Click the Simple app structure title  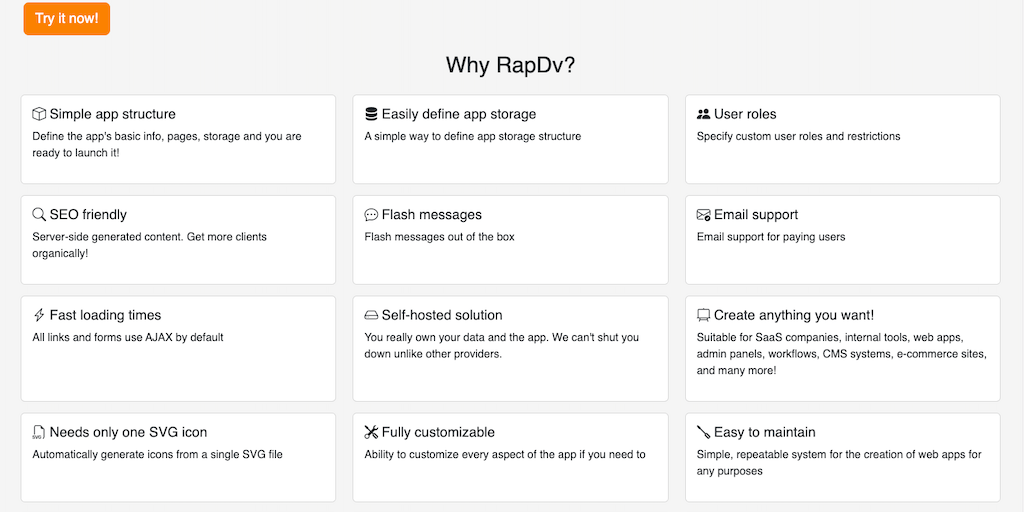112,114
